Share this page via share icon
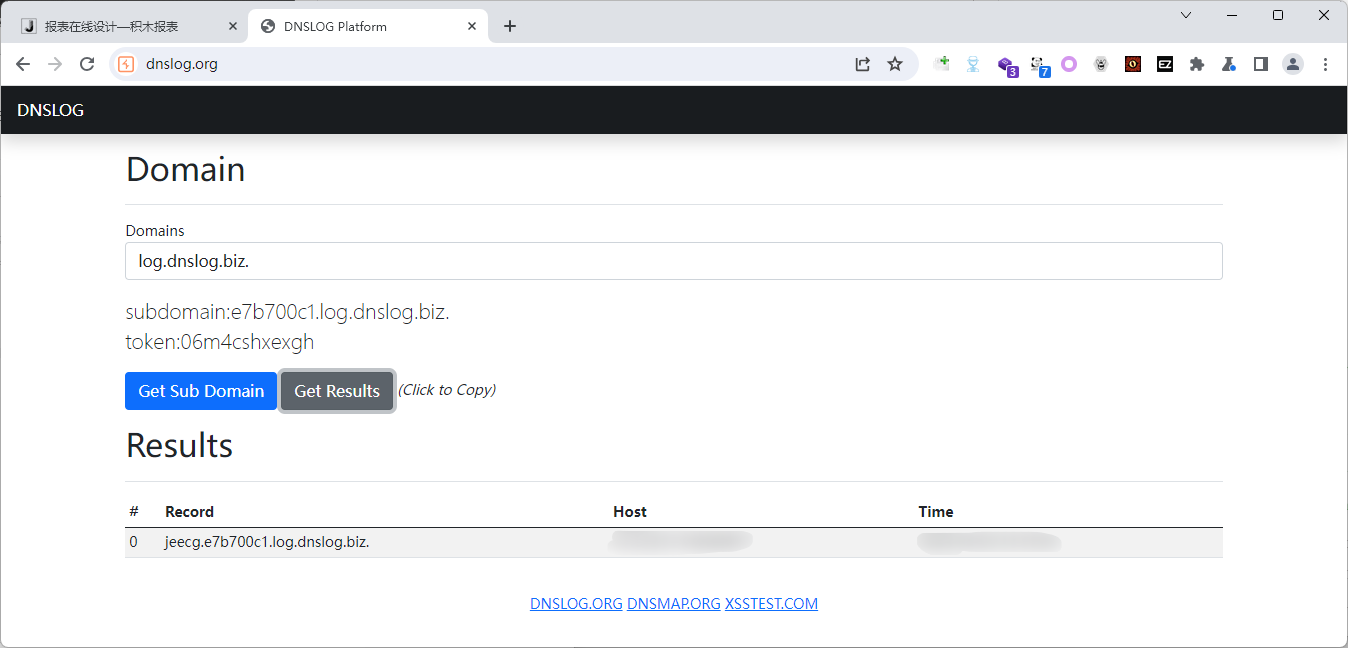This screenshot has width=1348, height=648. tap(862, 64)
